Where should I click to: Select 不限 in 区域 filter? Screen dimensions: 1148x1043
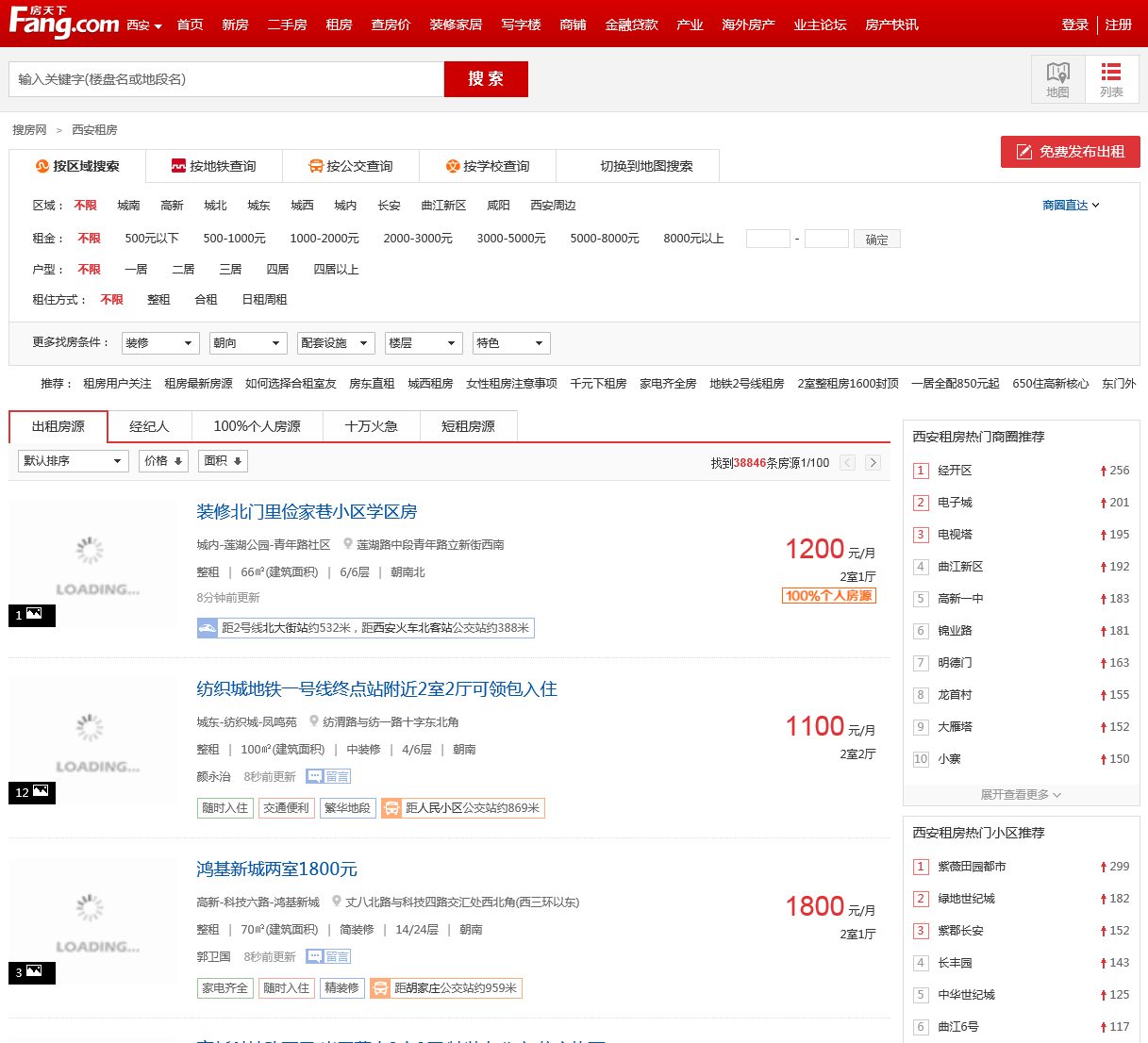86,206
